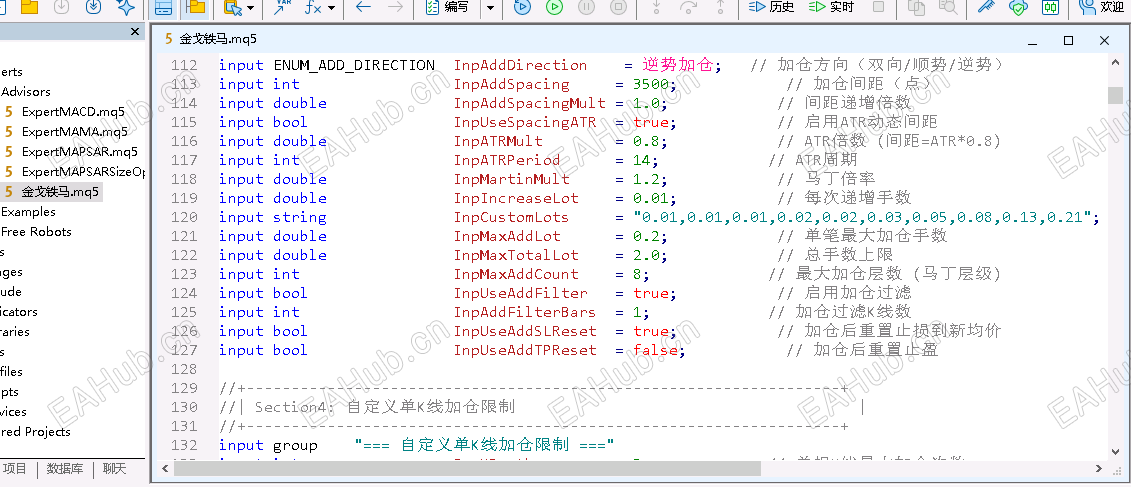Viewport: 1131px width, 487px height.
Task: Open the AI assistant sparkle icon
Action: (x=126, y=7)
